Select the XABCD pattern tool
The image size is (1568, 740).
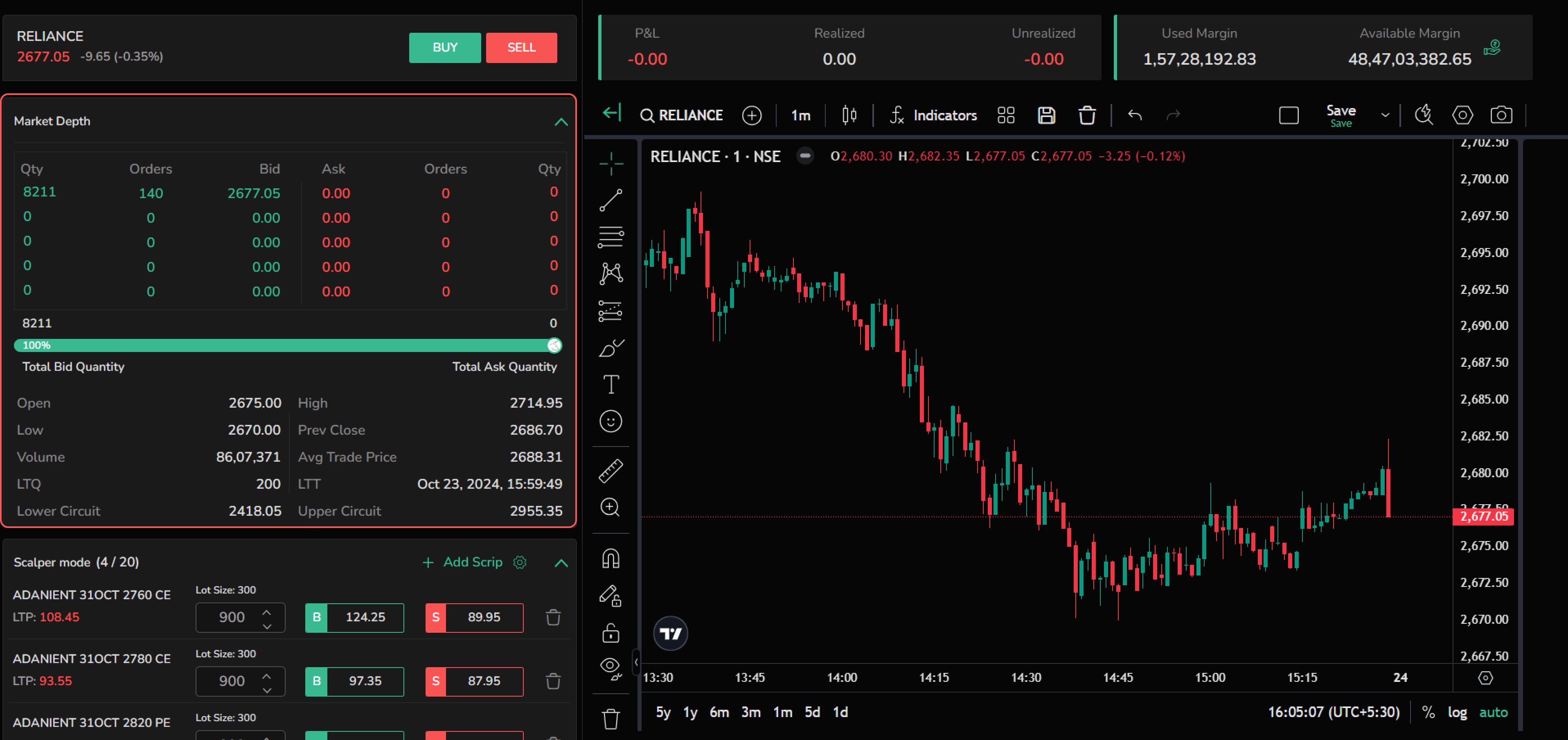611,273
